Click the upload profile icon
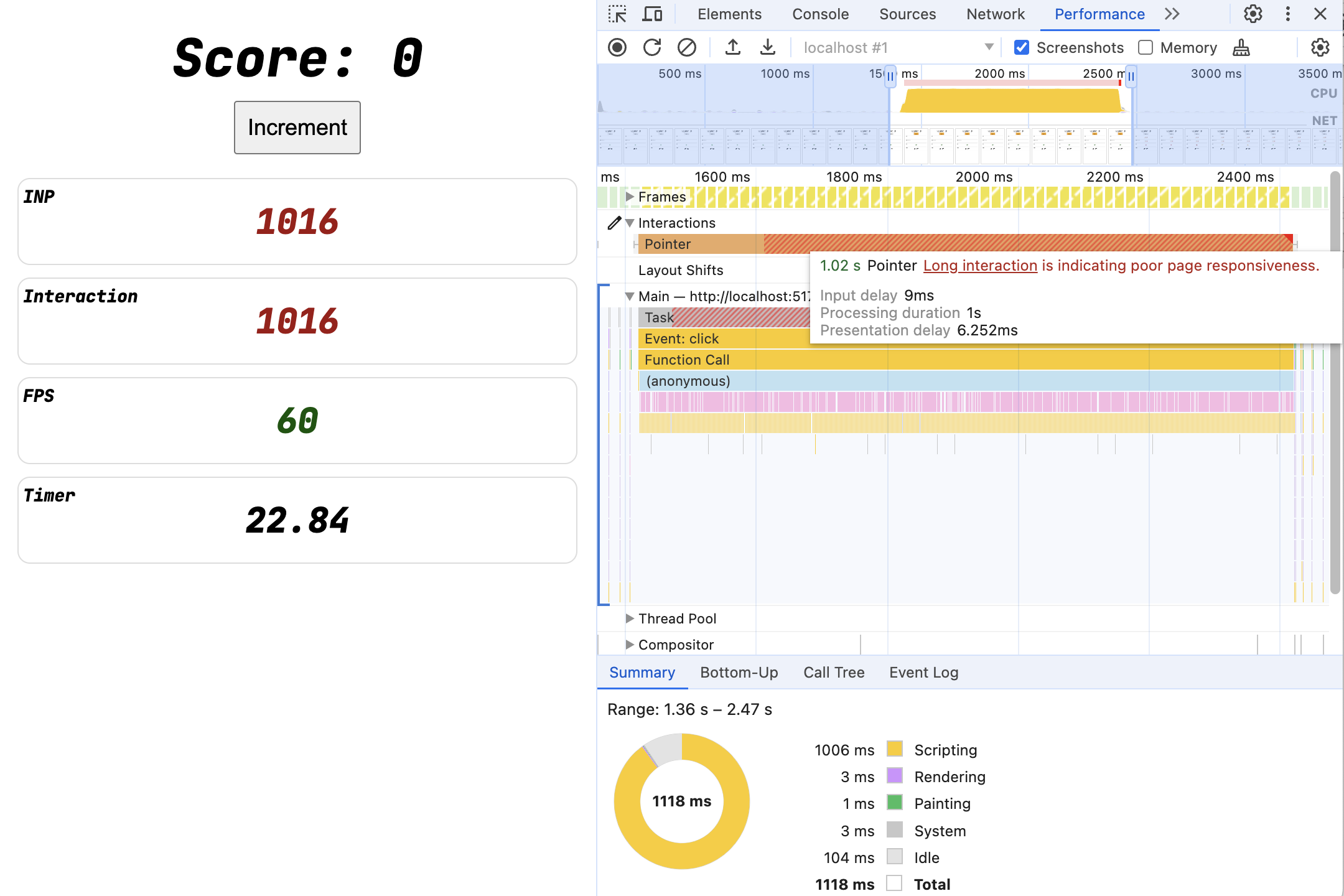The image size is (1344, 896). (732, 48)
